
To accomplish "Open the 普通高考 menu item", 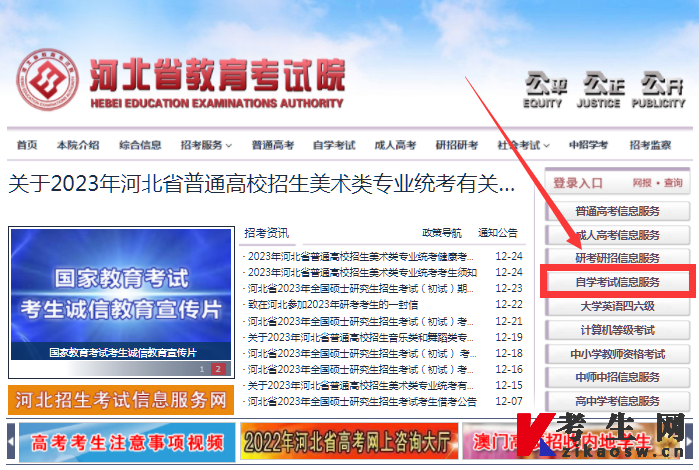I will pos(273,145).
